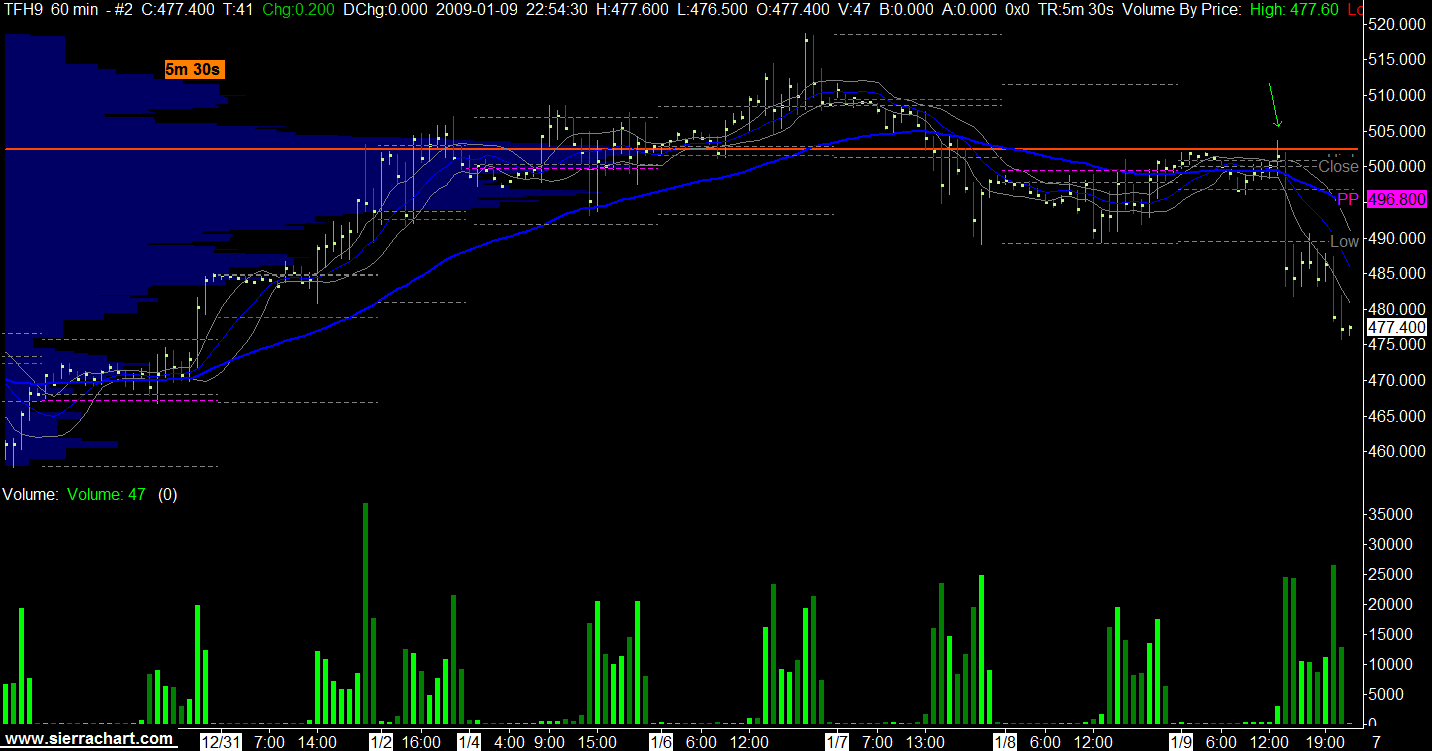Click the A:0.000 ask value
The width and height of the screenshot is (1432, 751).
970,9
